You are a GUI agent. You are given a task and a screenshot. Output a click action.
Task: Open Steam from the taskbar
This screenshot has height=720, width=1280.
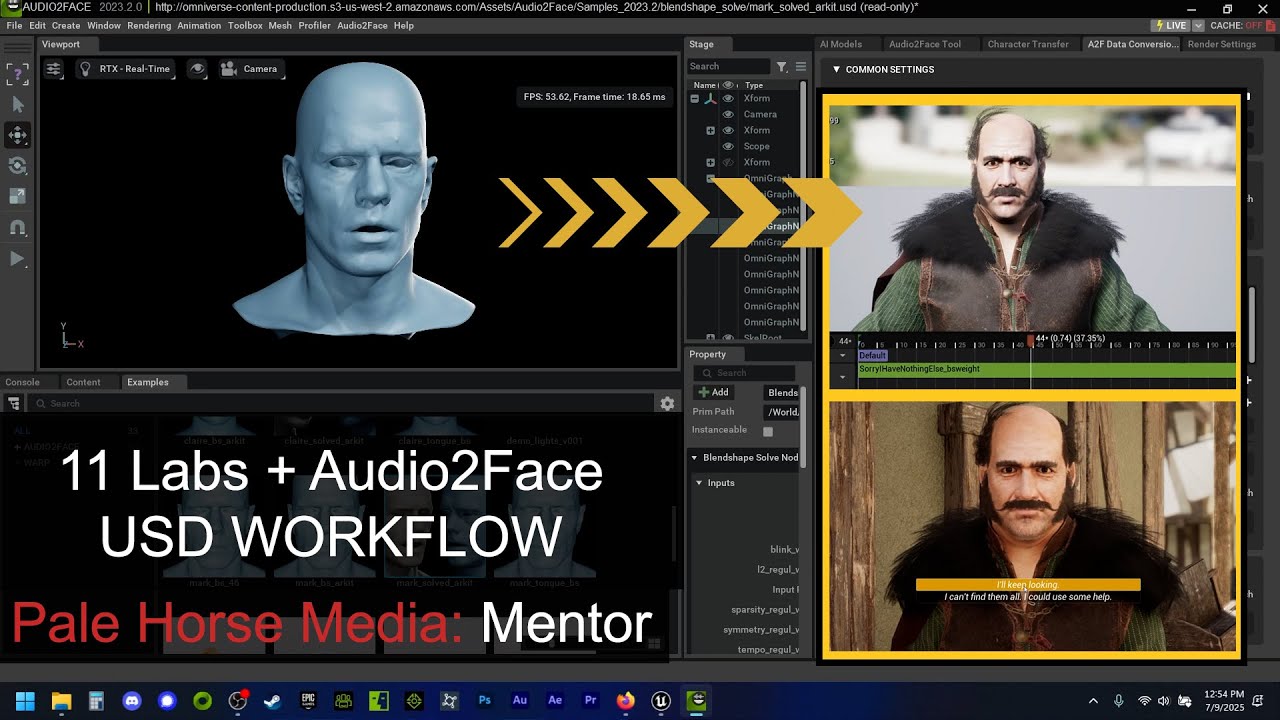coord(272,701)
